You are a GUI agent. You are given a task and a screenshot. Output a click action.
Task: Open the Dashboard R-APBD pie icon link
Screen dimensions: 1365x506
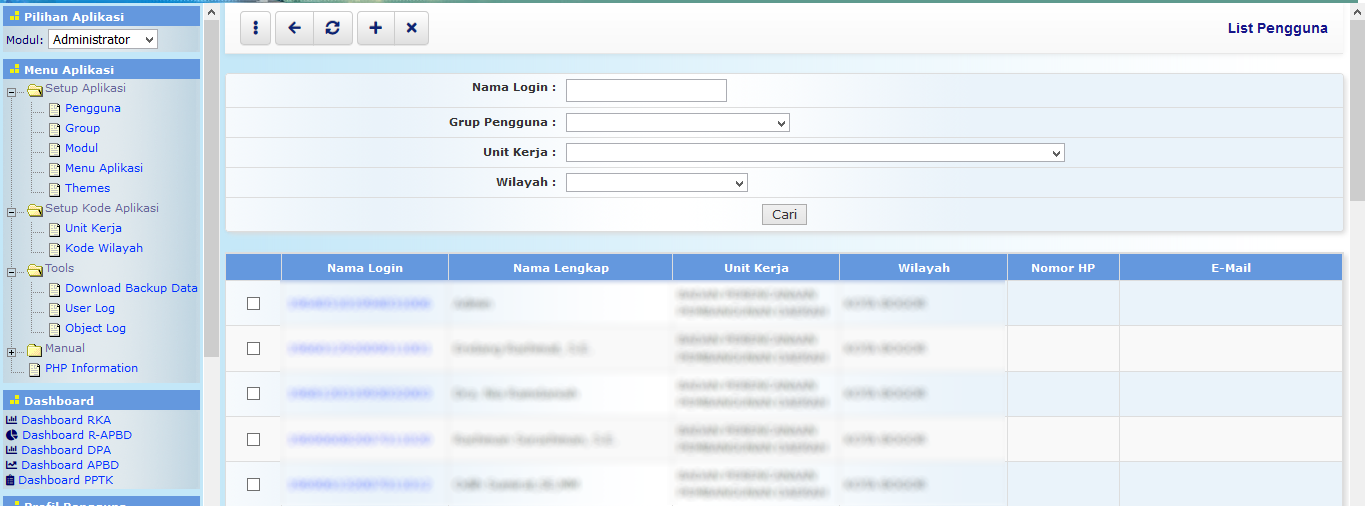coord(12,435)
